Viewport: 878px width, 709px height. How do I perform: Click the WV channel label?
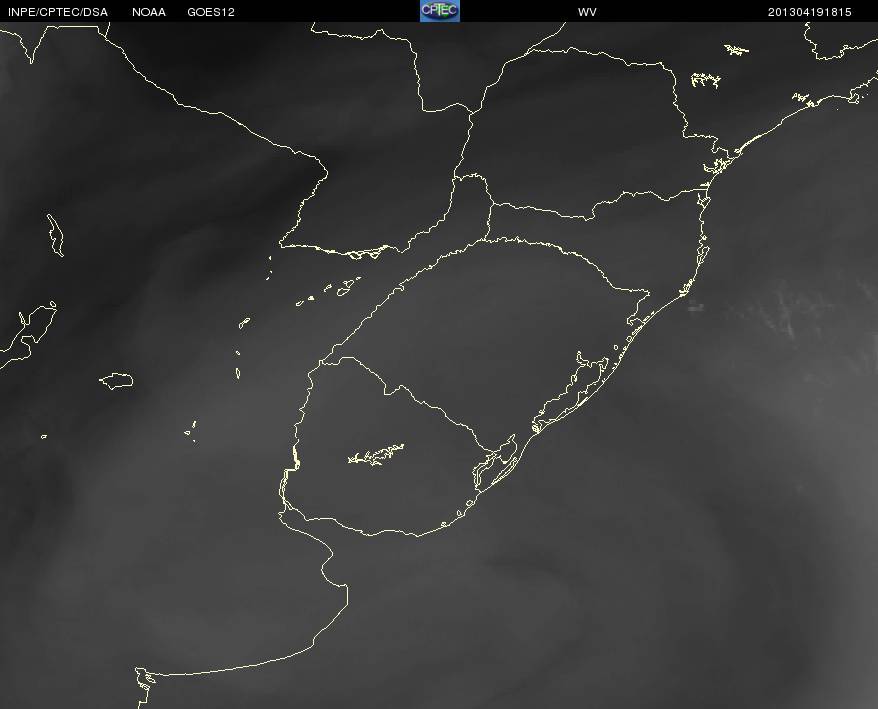click(587, 12)
